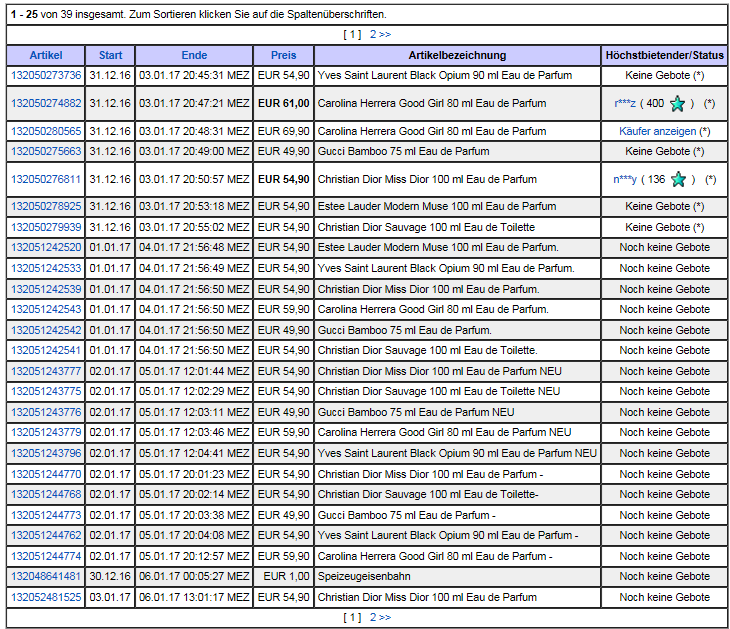The width and height of the screenshot is (730, 629).
Task: Open article 132050275663
Action: point(46,151)
